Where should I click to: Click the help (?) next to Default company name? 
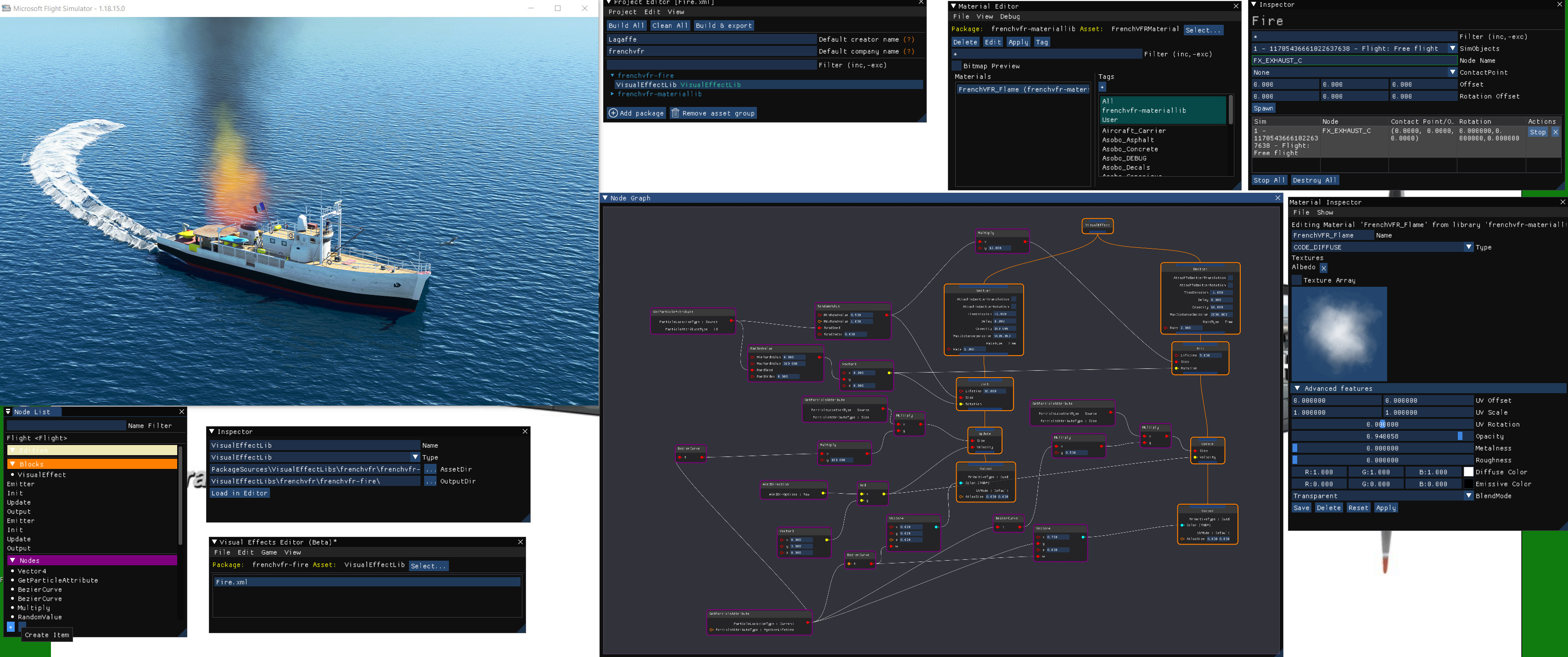[x=909, y=52]
